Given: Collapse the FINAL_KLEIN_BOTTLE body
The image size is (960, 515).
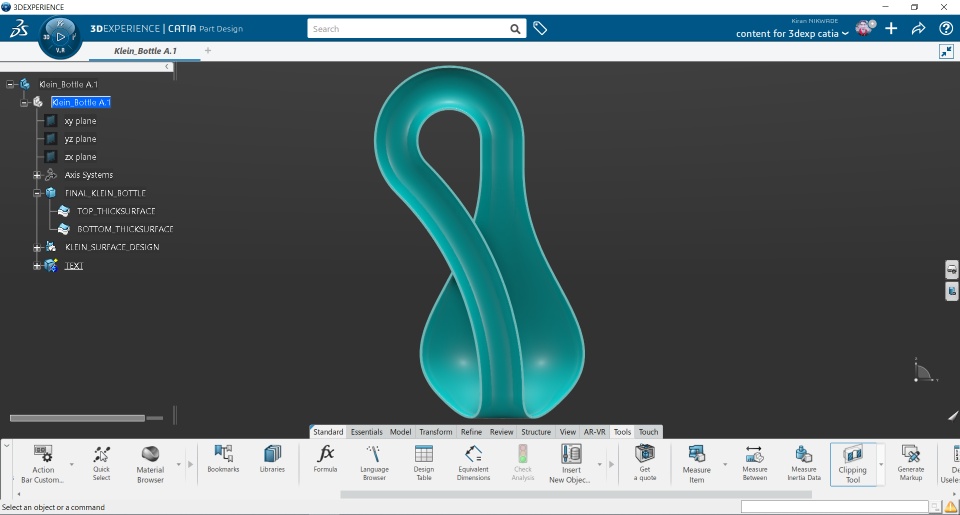Looking at the screenshot, I should [x=37, y=193].
